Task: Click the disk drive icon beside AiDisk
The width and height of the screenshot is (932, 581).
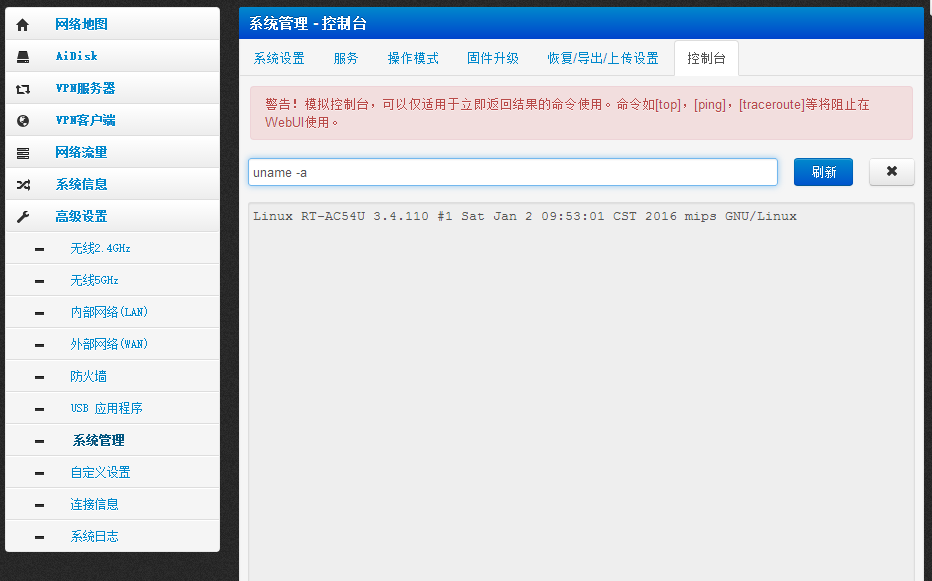Action: (x=23, y=56)
